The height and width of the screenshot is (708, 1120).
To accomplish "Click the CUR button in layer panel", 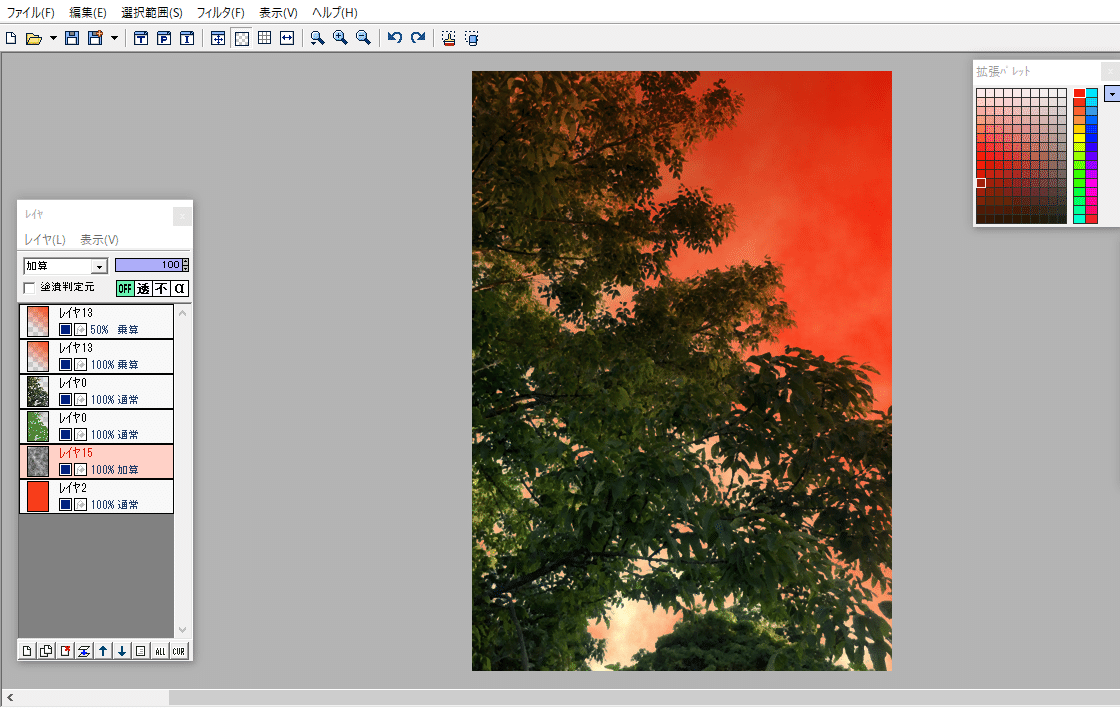I will [179, 651].
